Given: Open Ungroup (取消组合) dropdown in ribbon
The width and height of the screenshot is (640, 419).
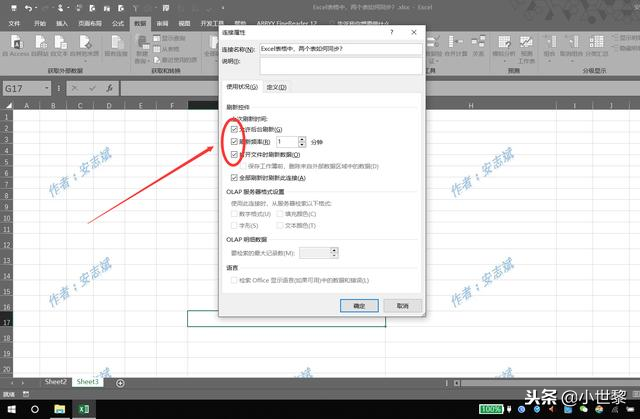Looking at the screenshot, I should point(572,48).
